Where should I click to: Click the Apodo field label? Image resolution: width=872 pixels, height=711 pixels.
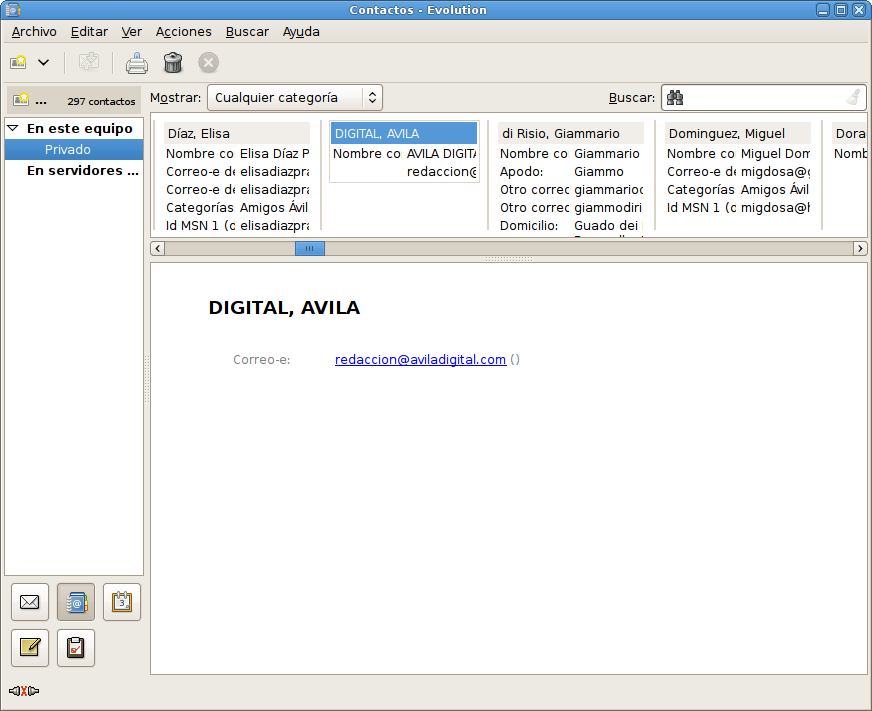[x=522, y=172]
